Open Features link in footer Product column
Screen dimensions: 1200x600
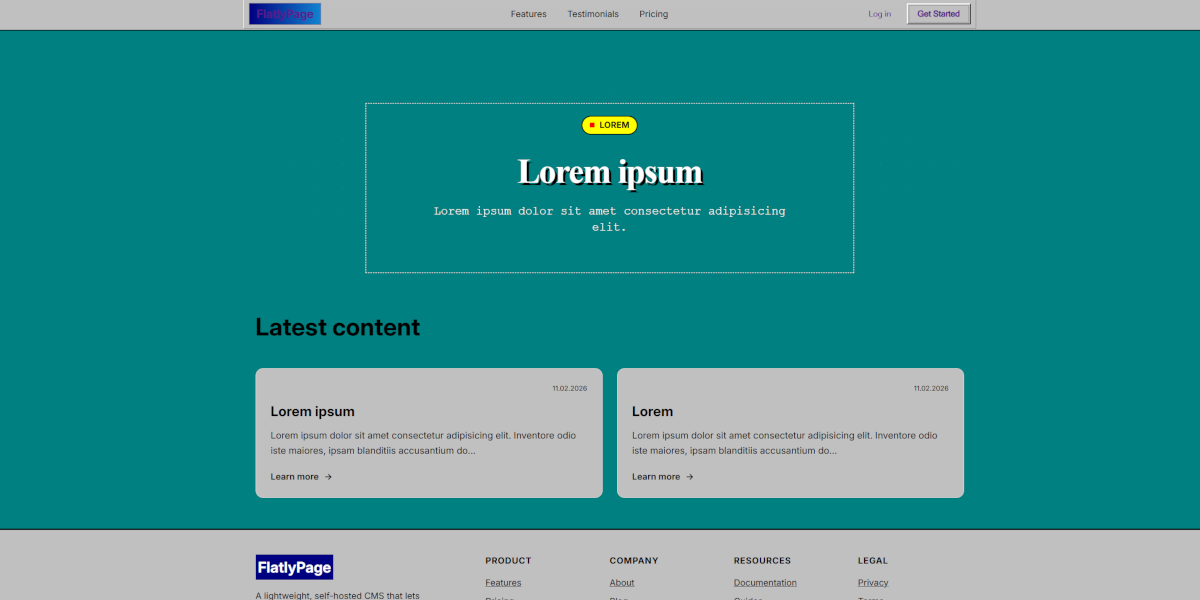(x=503, y=583)
